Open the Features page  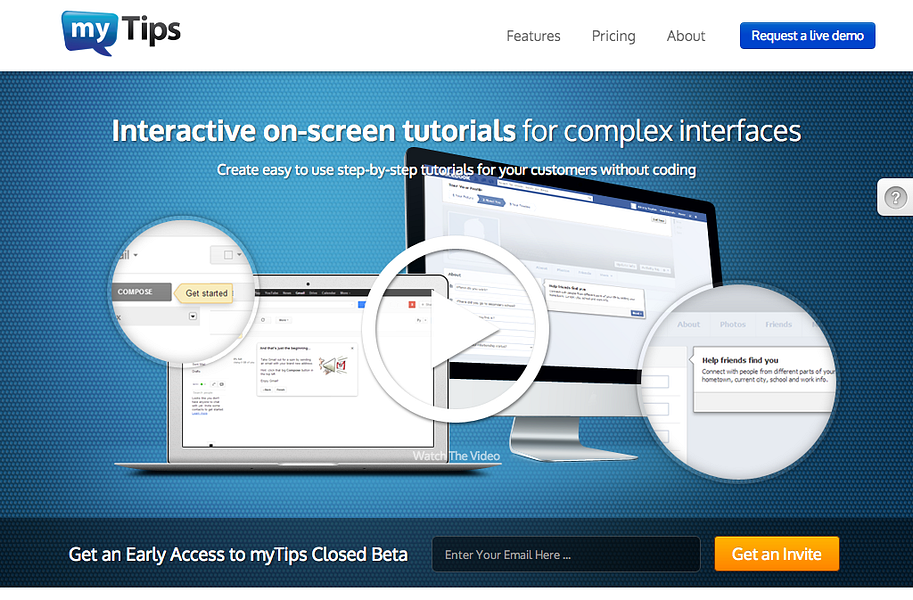(533, 36)
